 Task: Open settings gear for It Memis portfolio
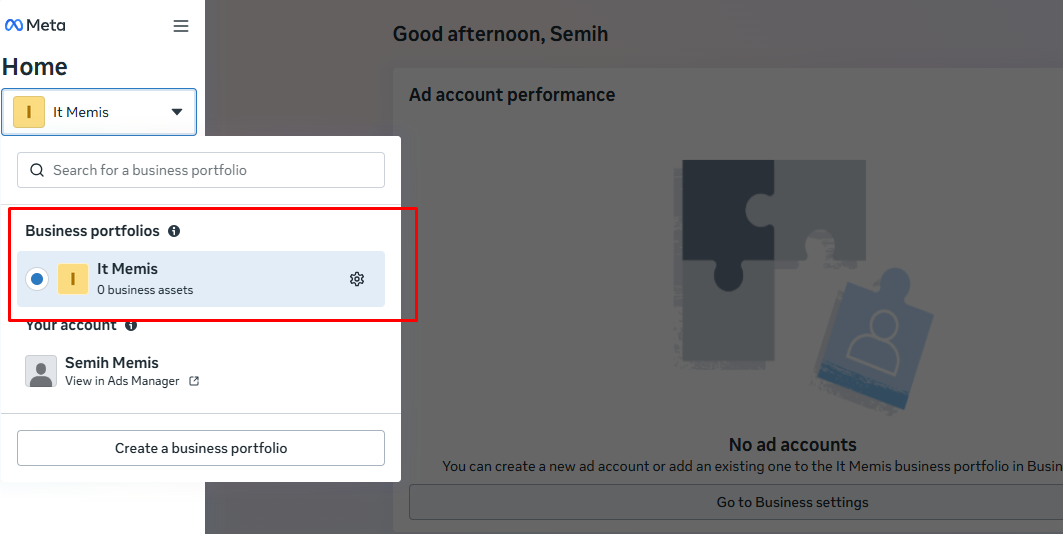pos(357,279)
